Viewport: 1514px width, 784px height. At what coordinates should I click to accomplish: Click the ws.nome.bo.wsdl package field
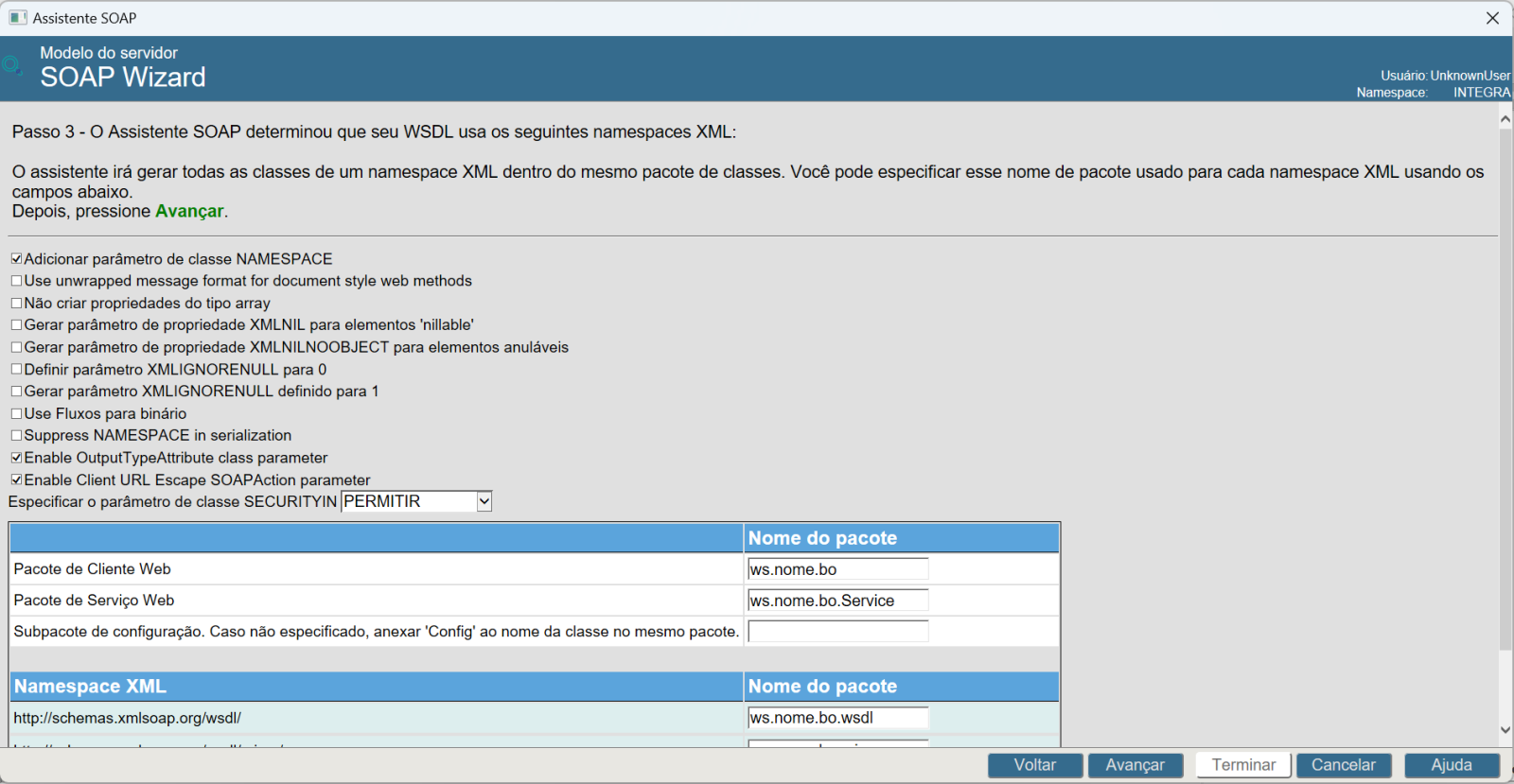[x=837, y=718]
